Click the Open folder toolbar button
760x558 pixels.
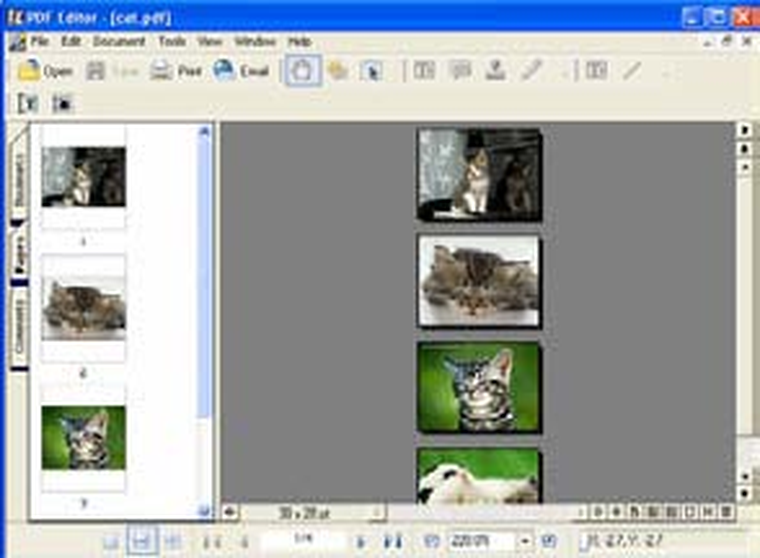tap(45, 71)
